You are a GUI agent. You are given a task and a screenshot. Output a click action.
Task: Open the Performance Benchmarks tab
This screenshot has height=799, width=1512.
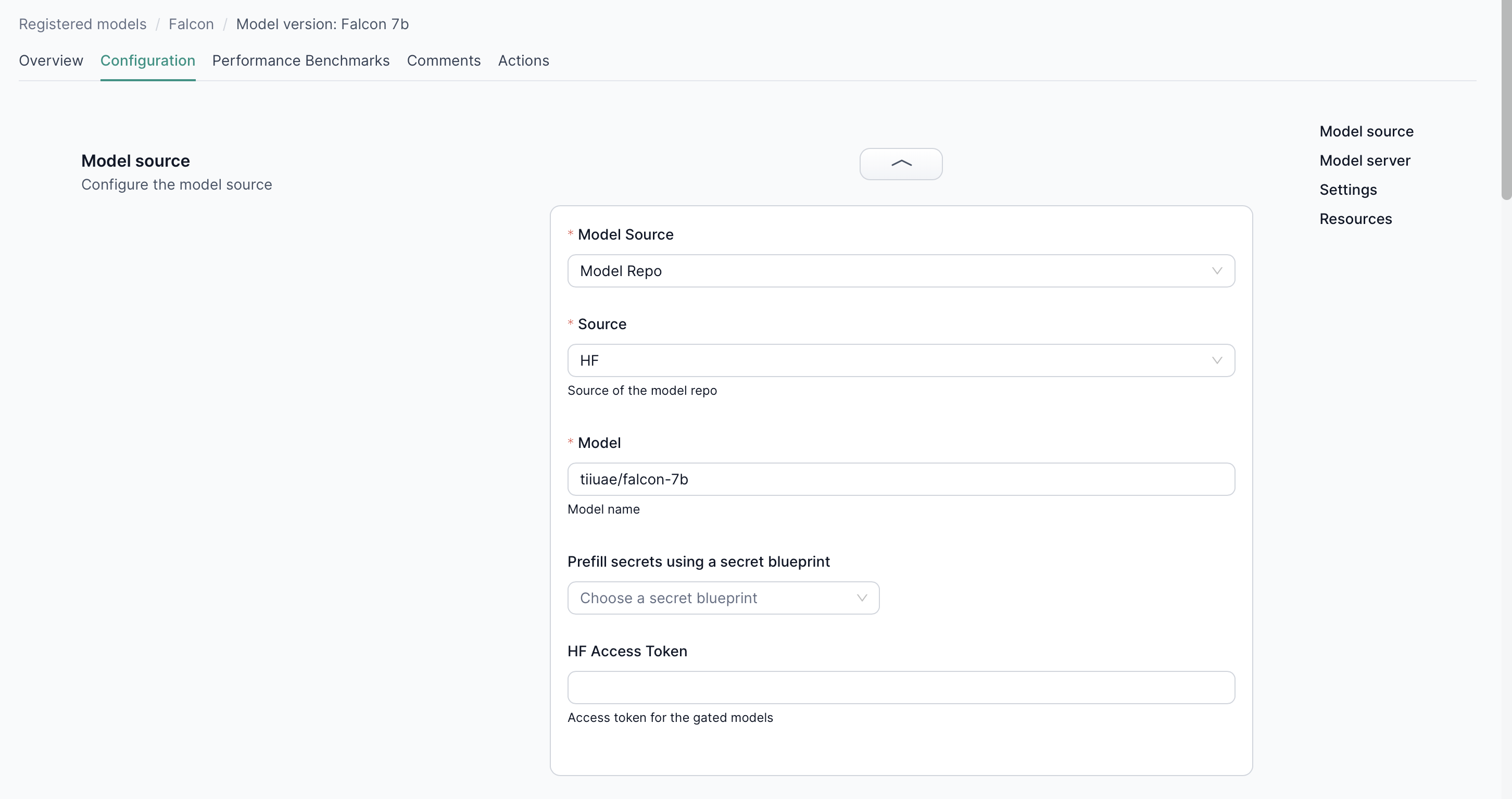(300, 60)
